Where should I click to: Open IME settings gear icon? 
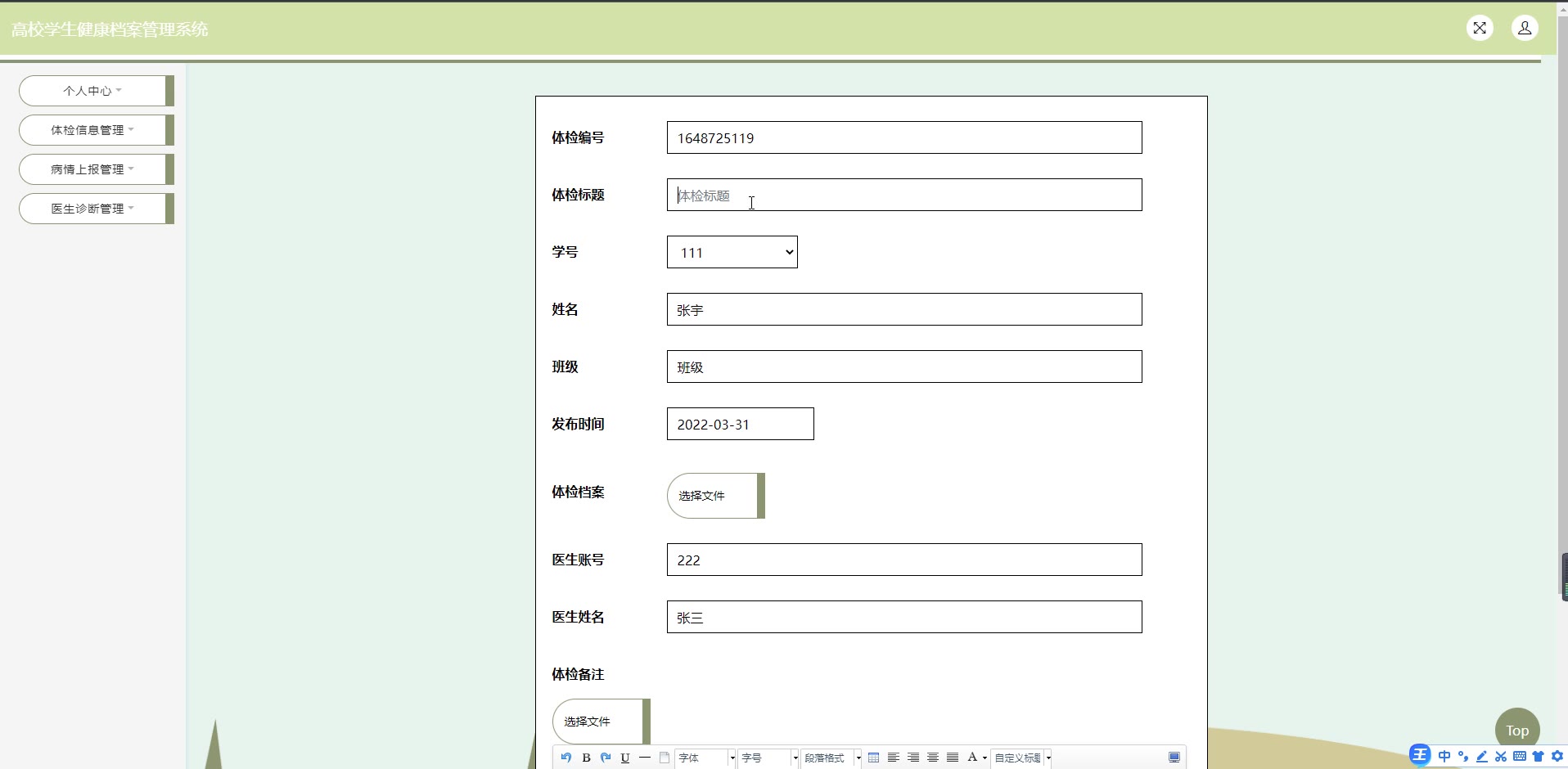pyautogui.click(x=1557, y=756)
